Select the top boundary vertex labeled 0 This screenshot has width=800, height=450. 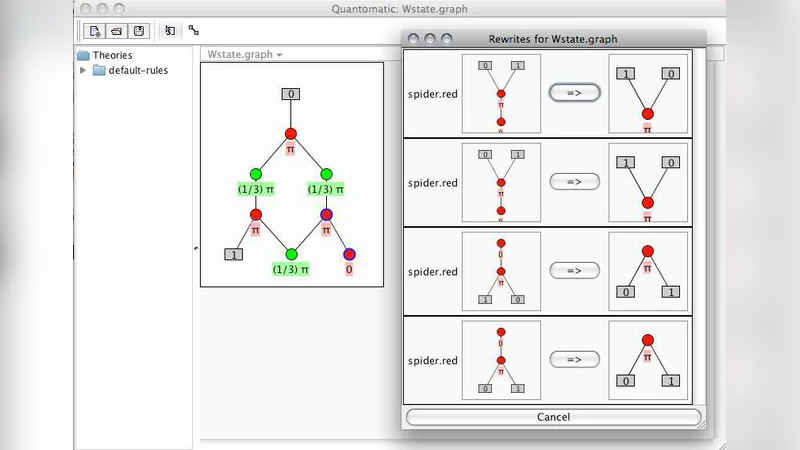(x=290, y=94)
